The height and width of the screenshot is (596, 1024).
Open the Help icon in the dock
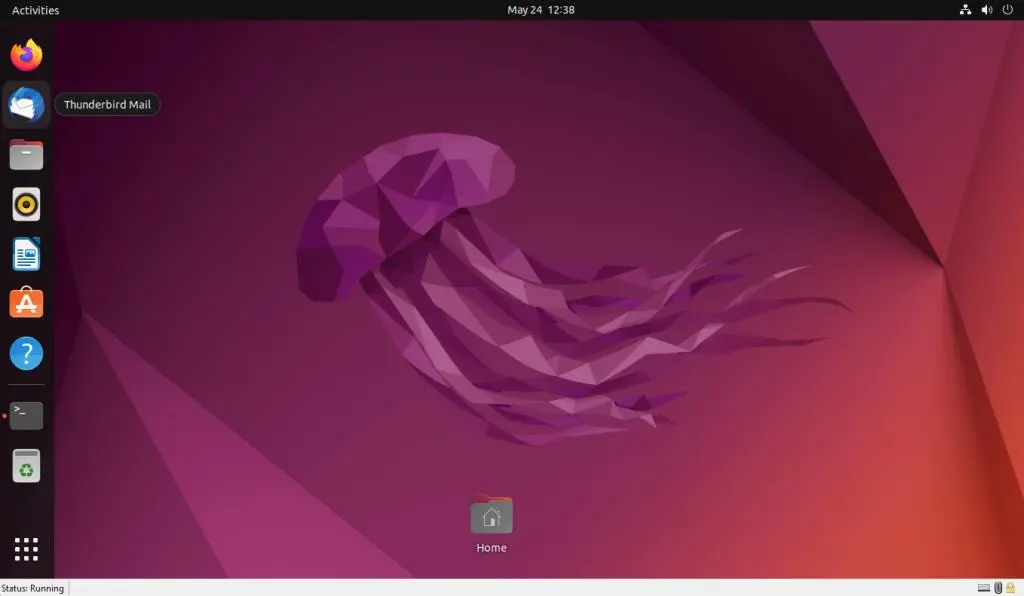tap(26, 354)
